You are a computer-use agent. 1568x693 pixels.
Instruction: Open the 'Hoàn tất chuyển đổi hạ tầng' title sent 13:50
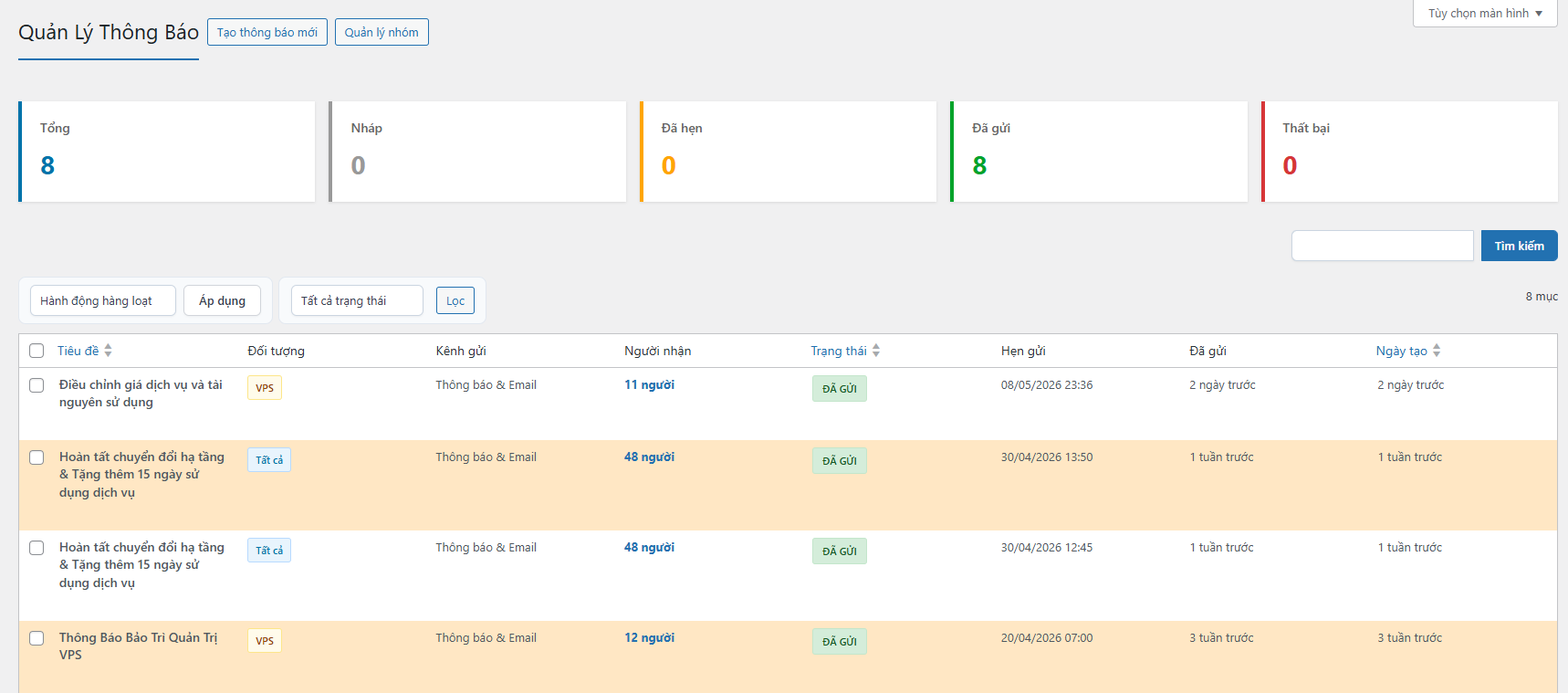[x=141, y=475]
